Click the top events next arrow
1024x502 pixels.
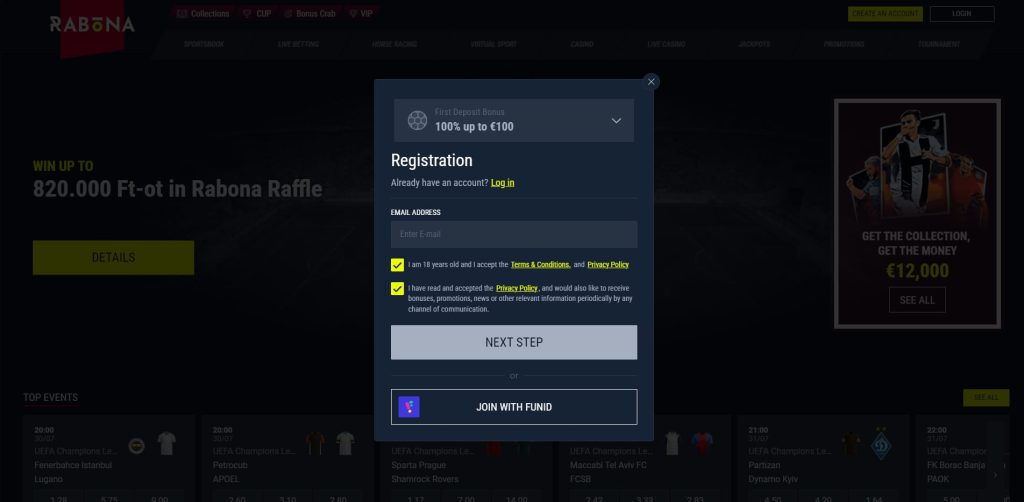click(x=995, y=475)
